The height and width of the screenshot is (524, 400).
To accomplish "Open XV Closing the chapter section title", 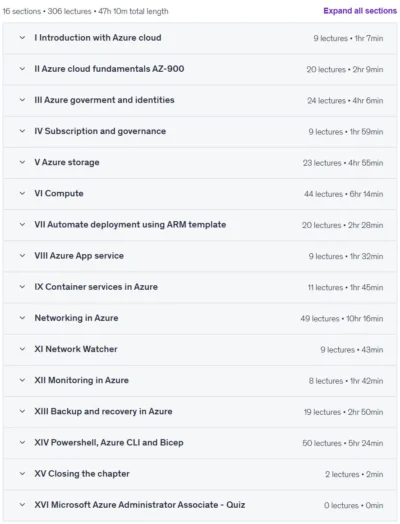I will pos(82,474).
